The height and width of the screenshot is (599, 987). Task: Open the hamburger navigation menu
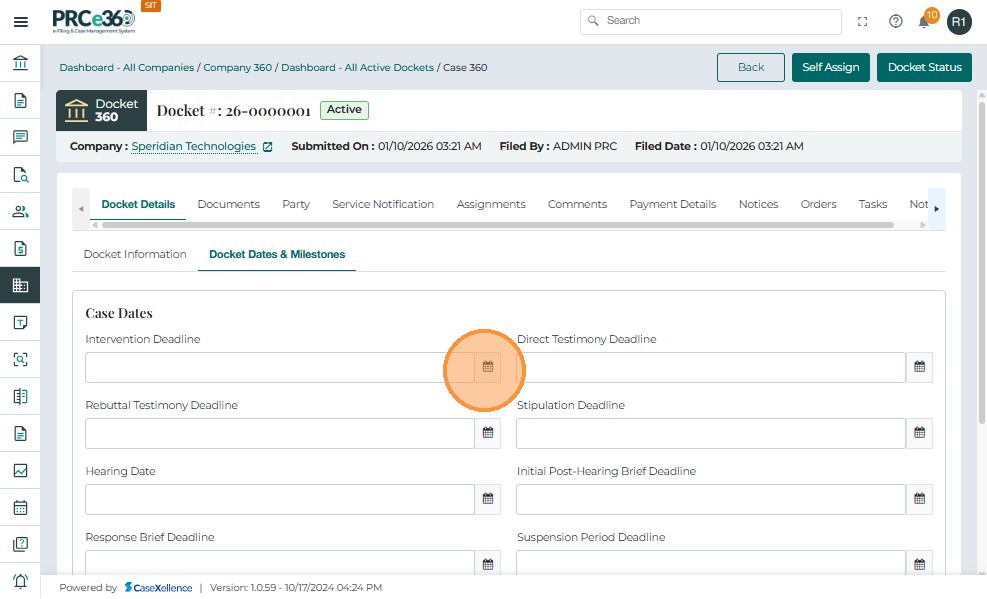(x=20, y=22)
